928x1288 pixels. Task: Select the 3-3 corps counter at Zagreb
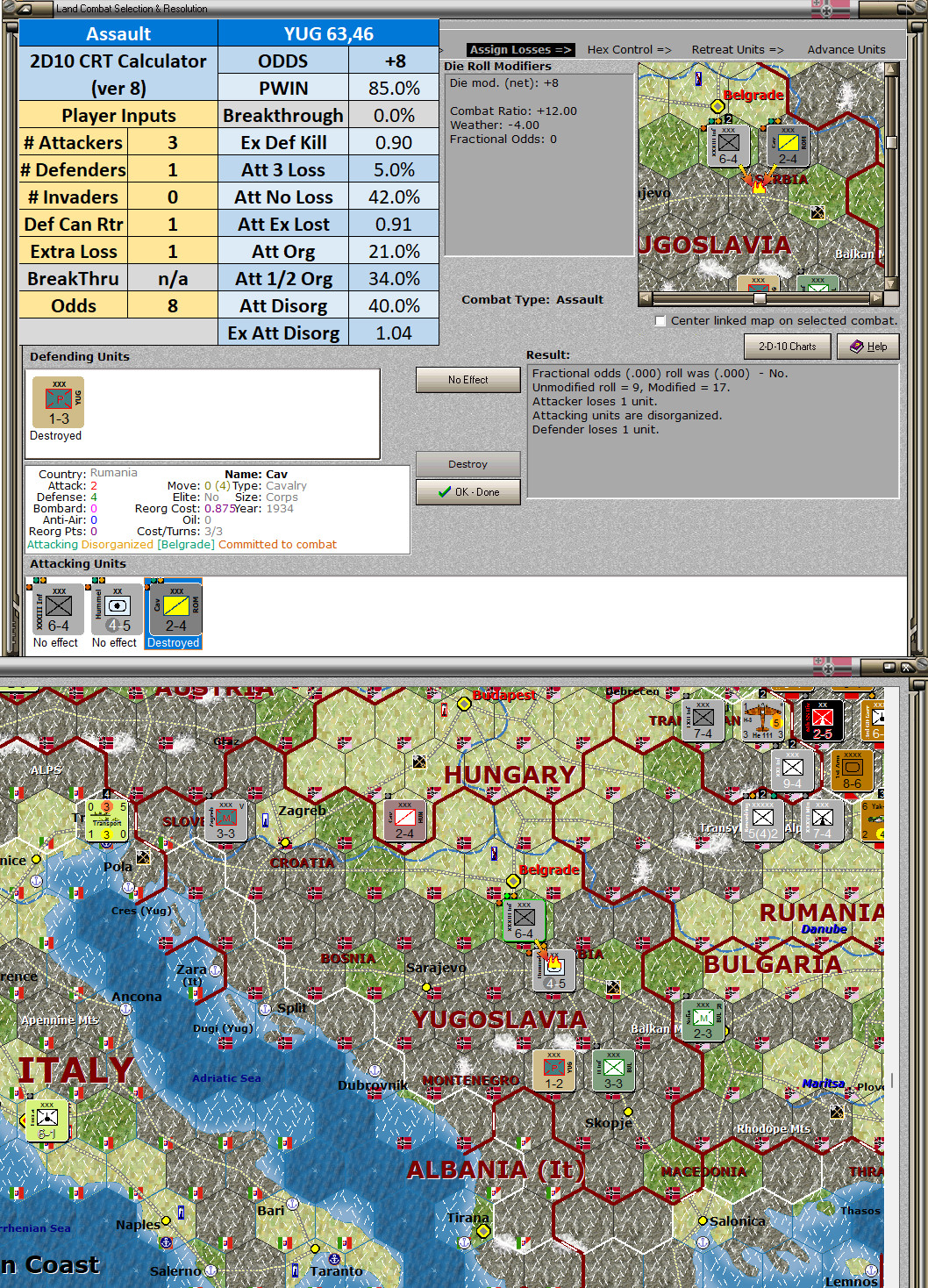click(x=225, y=820)
